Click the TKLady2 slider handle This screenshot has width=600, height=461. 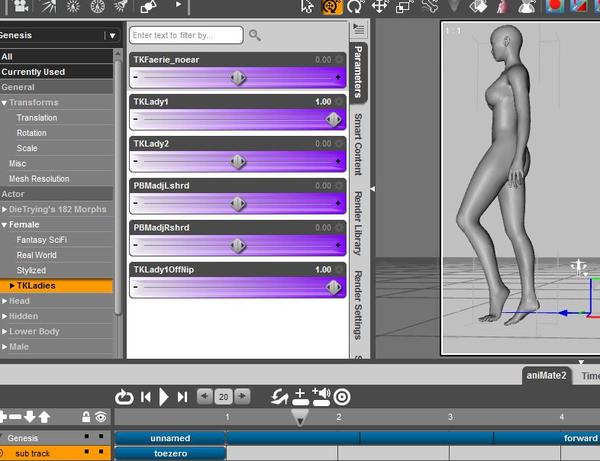point(238,162)
